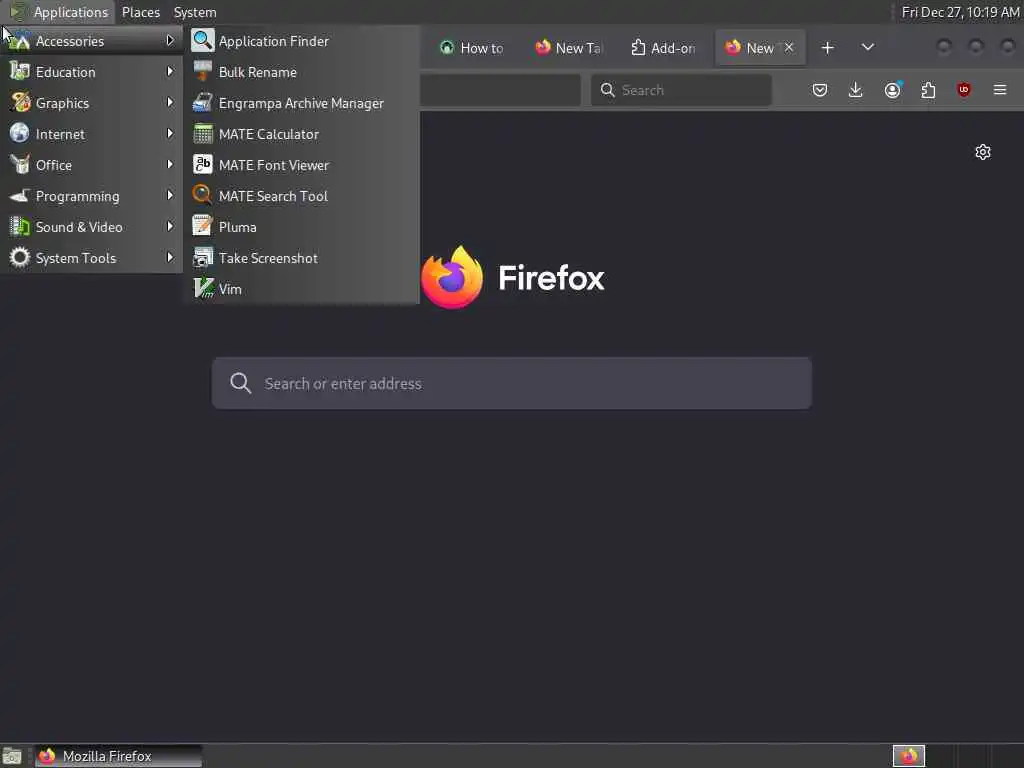
Task: Click the Take Screenshot camera icon
Action: 202,257
